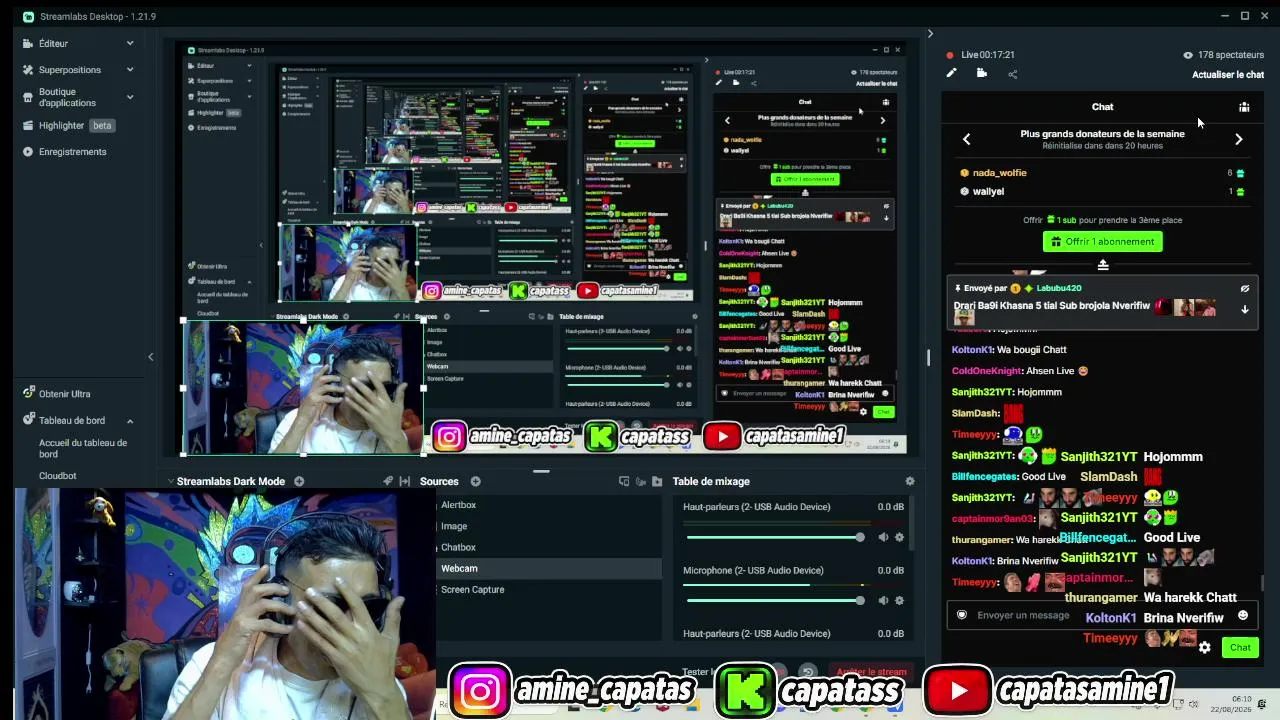This screenshot has width=1280, height=720.
Task: Show previous leaderboard with left arrow
Action: [966, 139]
